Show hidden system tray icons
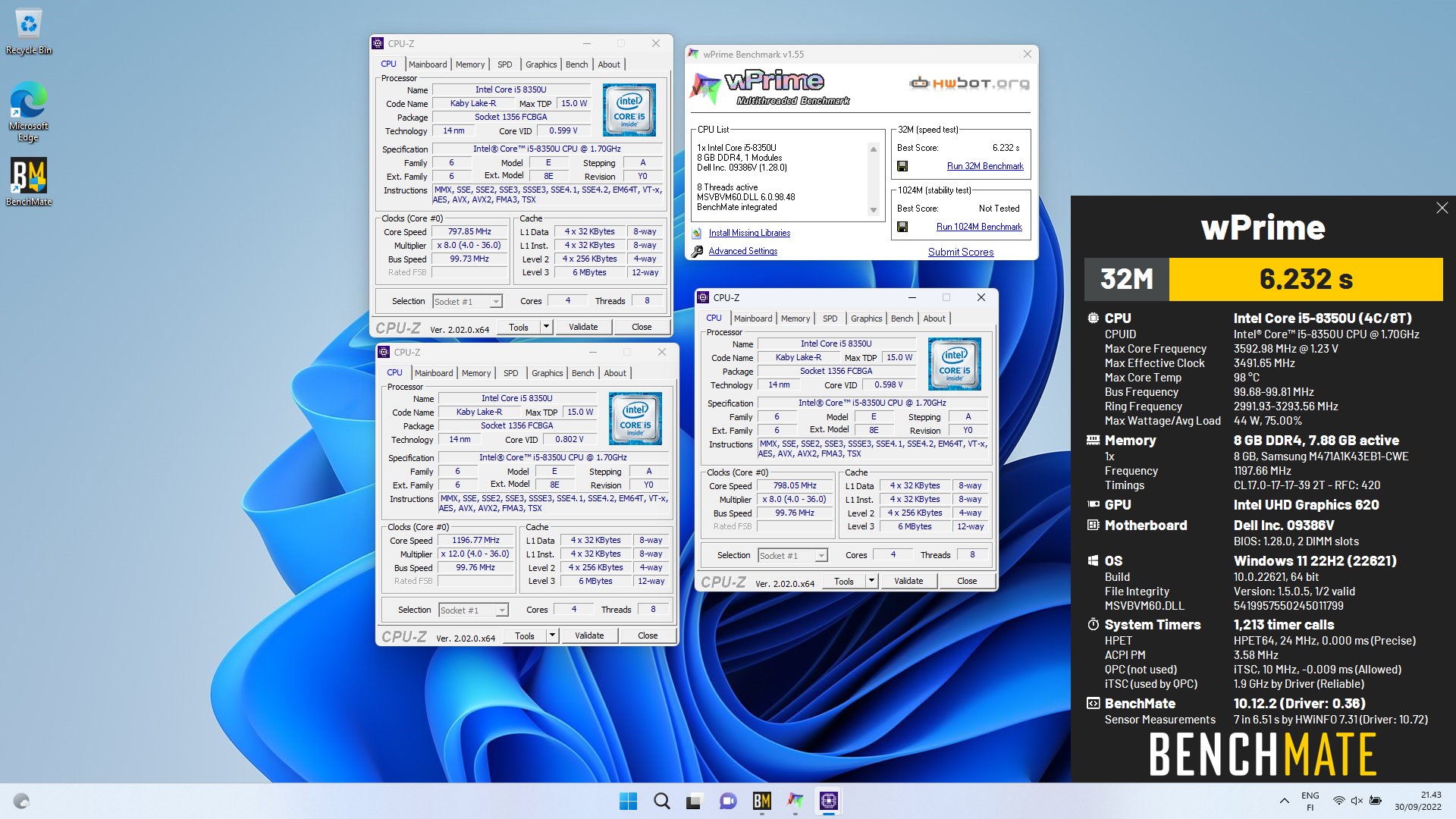 (1284, 801)
